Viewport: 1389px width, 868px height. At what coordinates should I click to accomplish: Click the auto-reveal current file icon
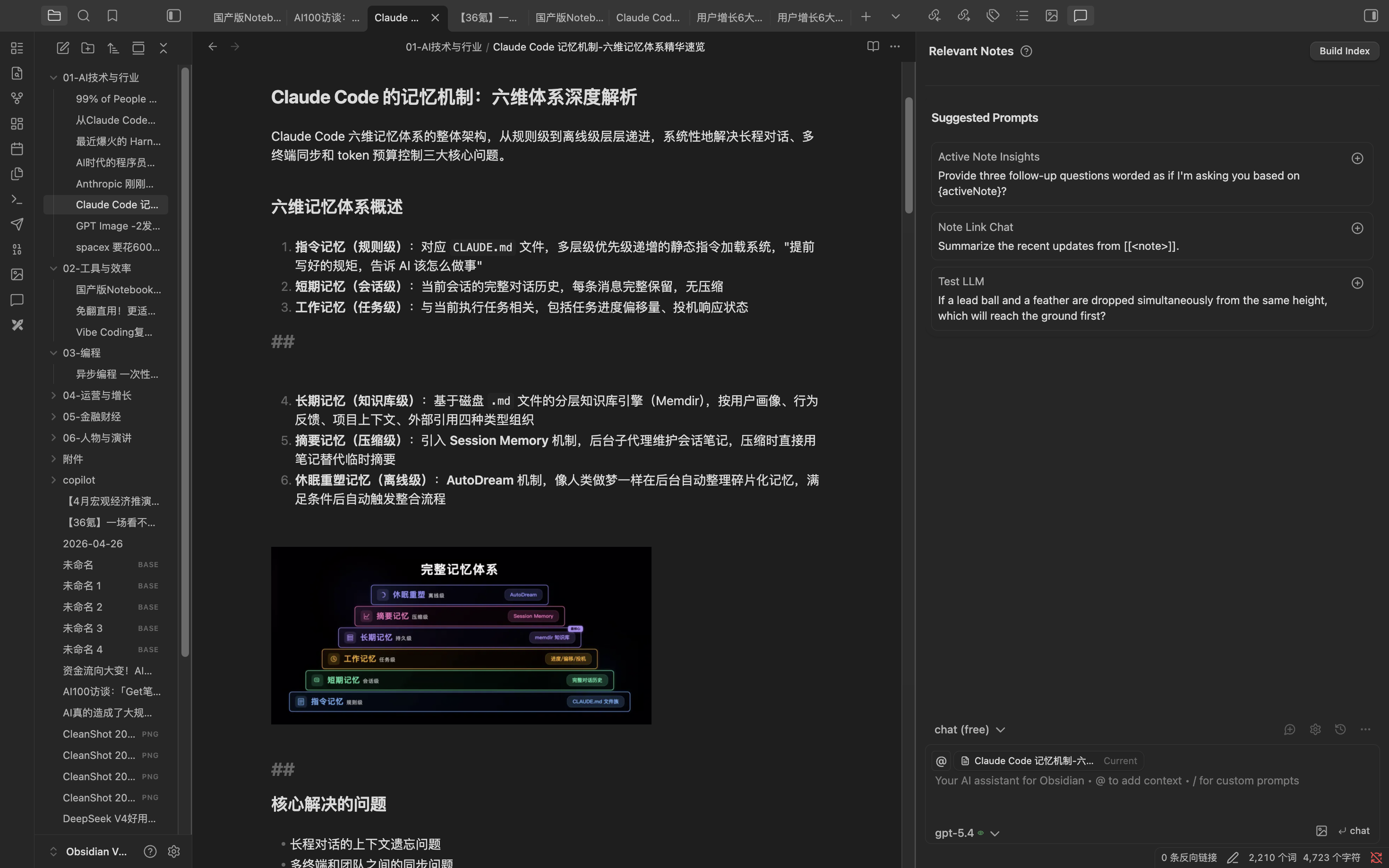[138, 48]
